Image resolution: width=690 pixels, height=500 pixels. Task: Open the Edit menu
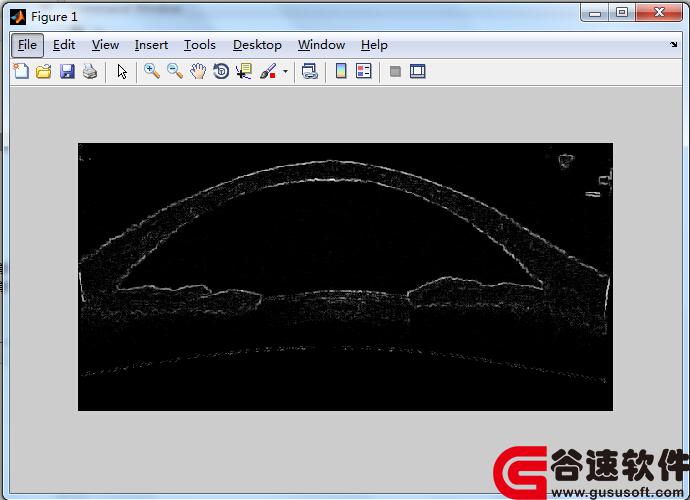point(64,45)
